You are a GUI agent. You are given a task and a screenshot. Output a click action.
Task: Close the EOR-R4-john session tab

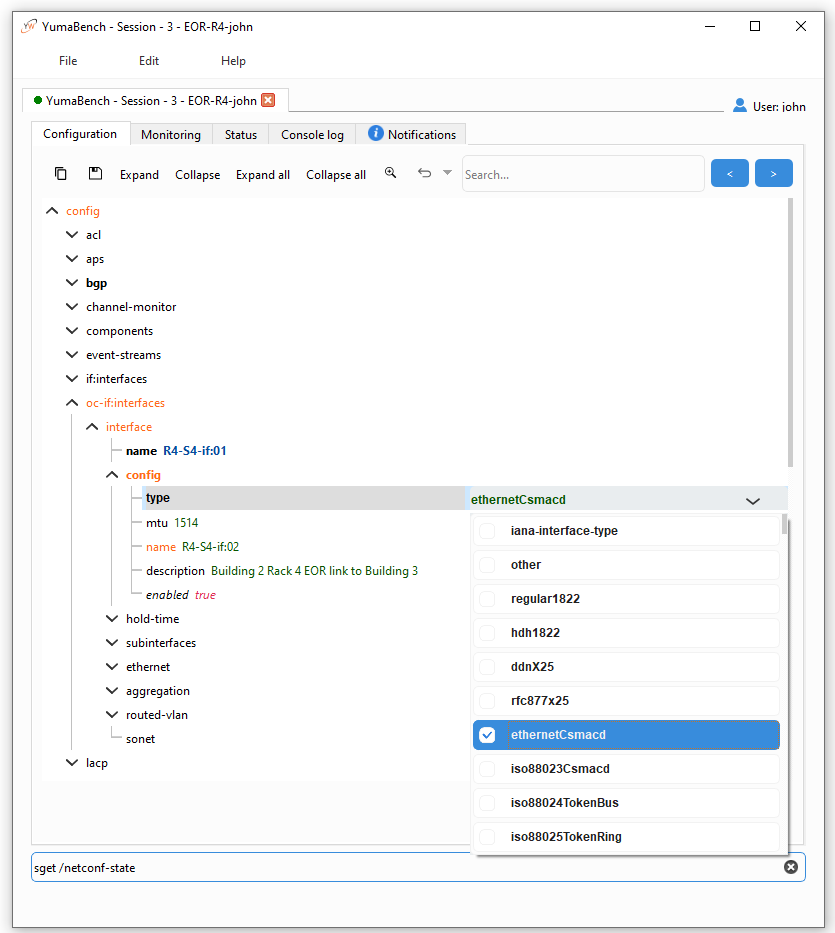[268, 100]
